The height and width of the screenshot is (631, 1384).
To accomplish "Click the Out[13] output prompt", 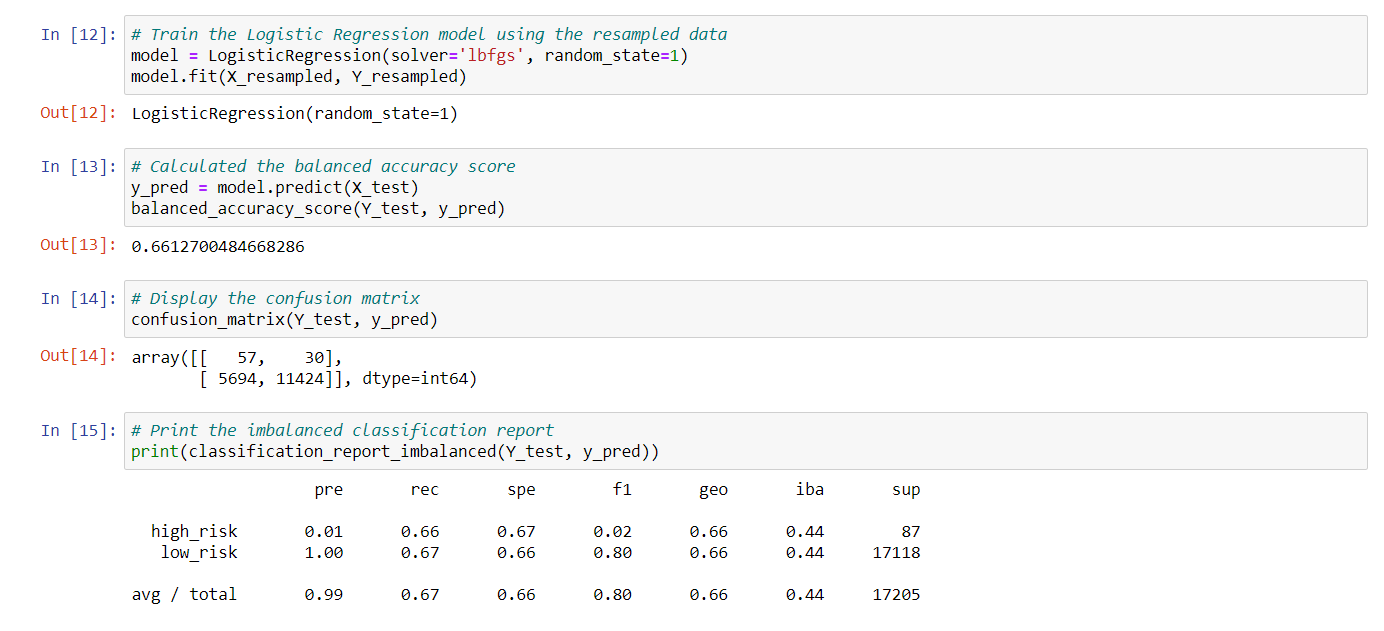I will pos(78,245).
